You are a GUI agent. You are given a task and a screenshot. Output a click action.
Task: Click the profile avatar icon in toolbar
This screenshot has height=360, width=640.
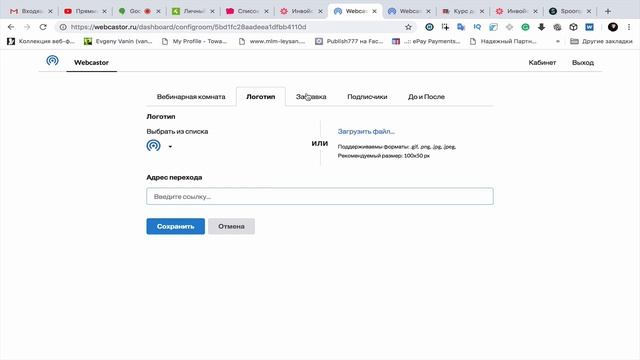tap(613, 27)
